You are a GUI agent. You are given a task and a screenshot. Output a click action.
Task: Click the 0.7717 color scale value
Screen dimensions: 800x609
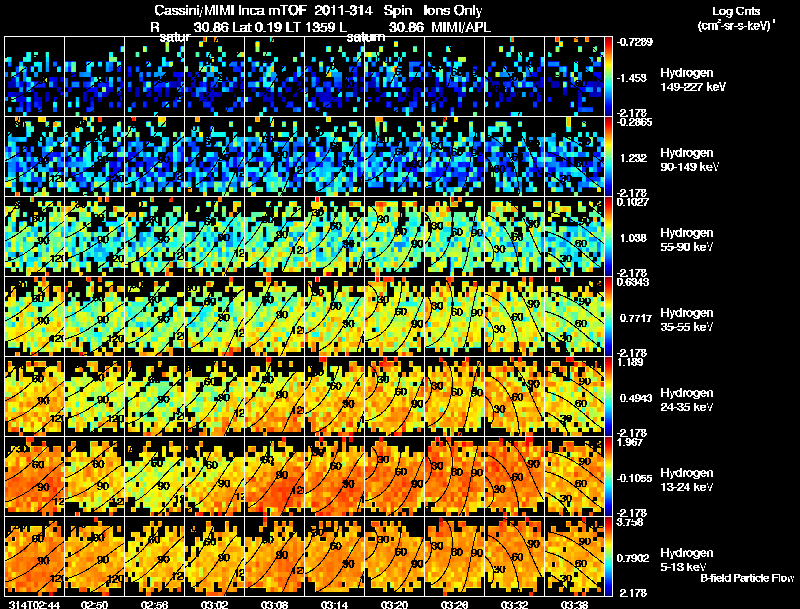pyautogui.click(x=635, y=318)
